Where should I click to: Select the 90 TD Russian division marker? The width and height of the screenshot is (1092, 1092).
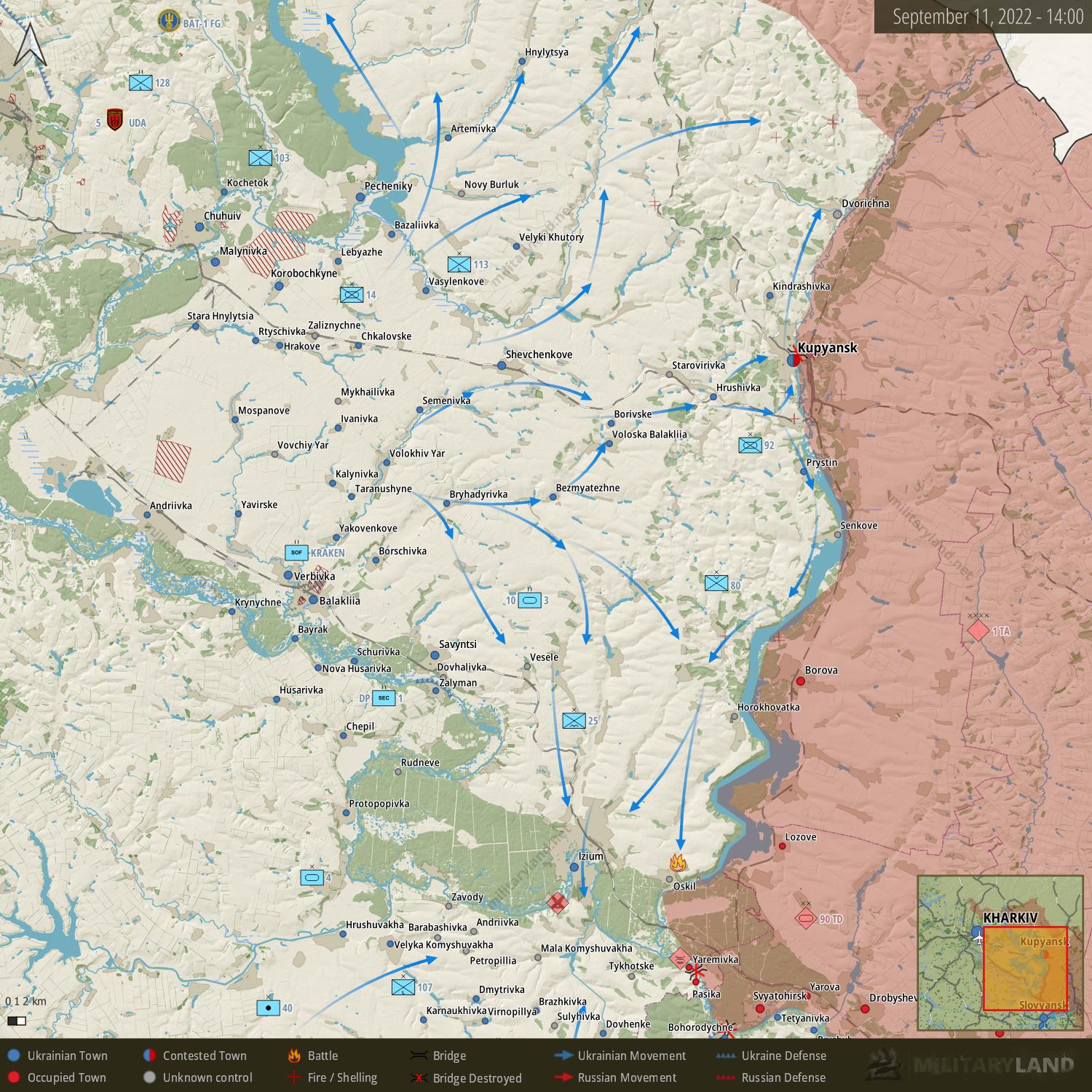pyautogui.click(x=804, y=919)
